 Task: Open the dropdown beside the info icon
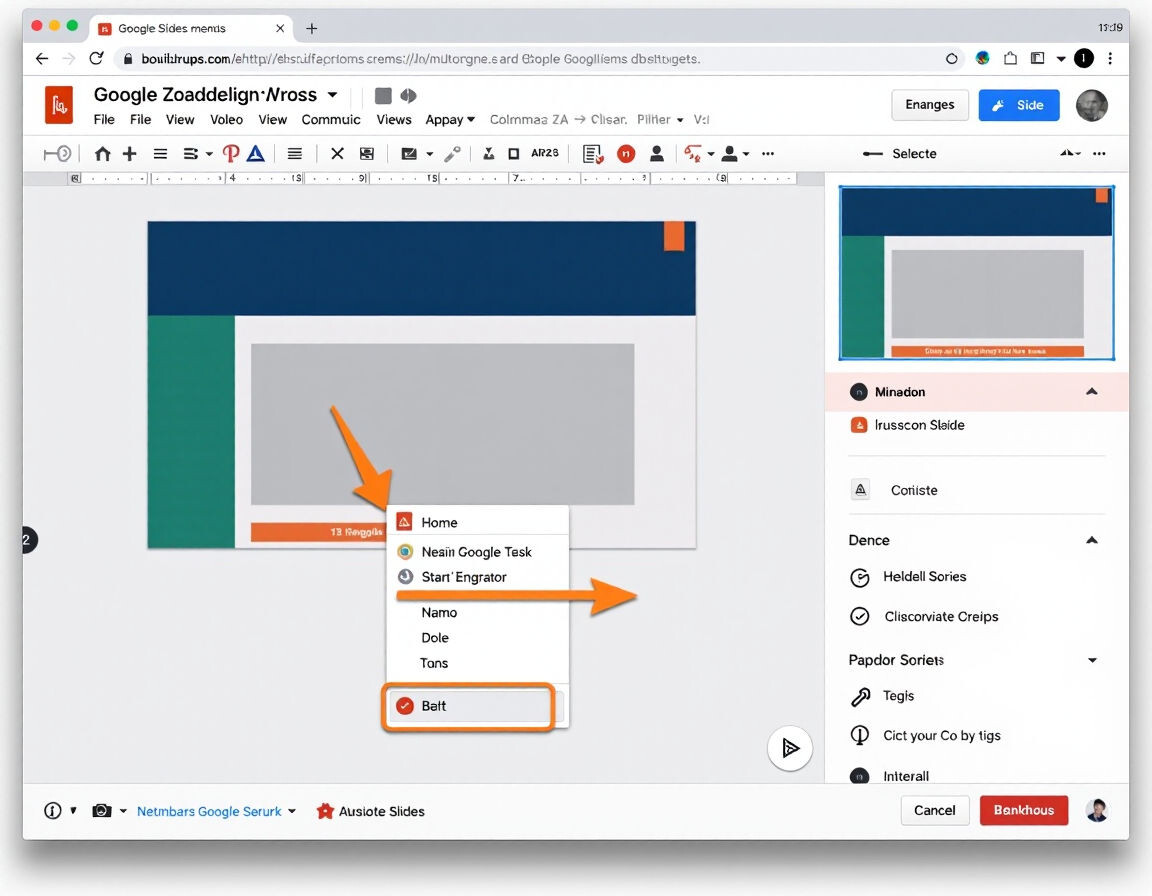tap(73, 811)
